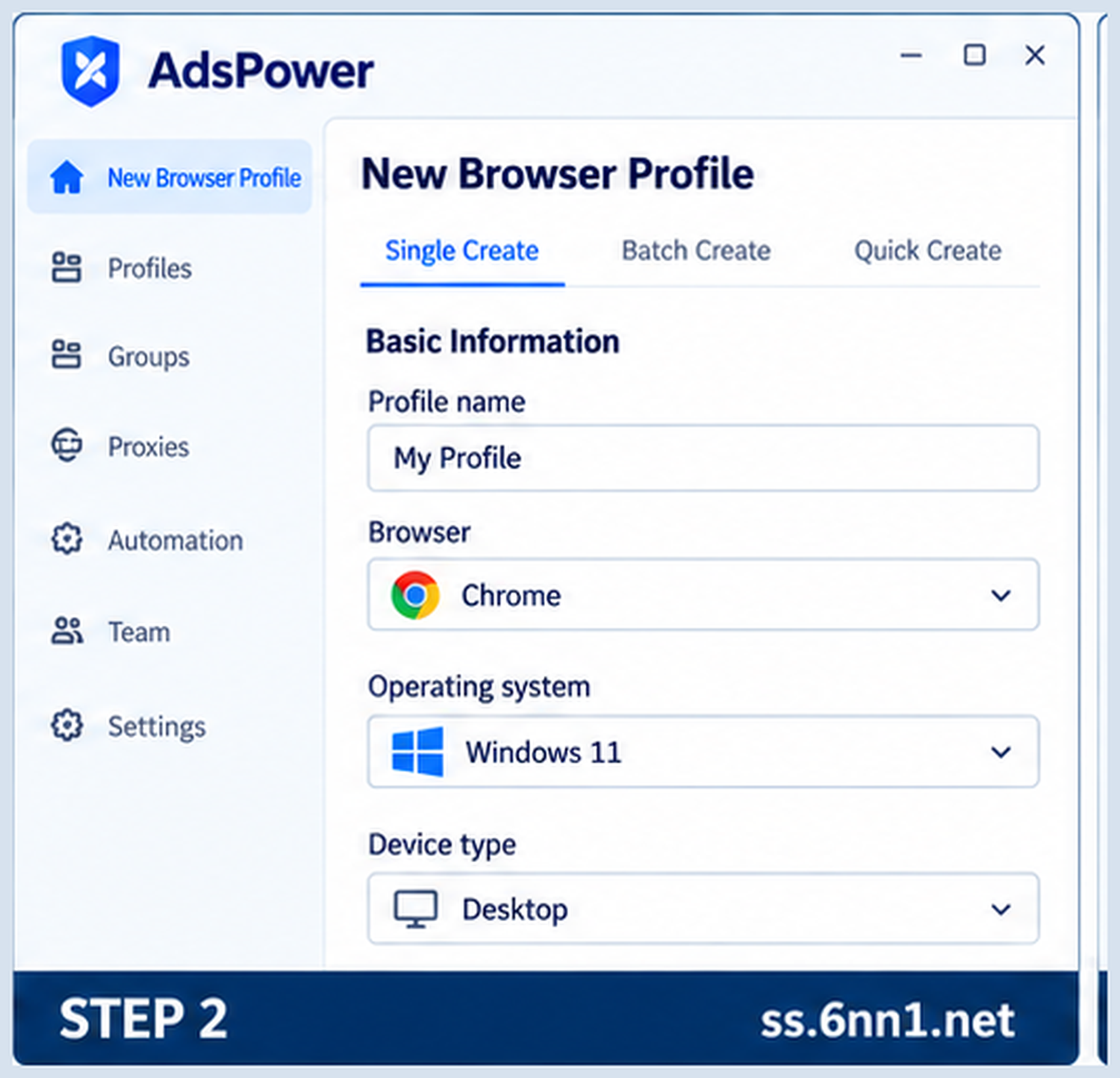Click the Automation gear icon
1120x1078 pixels.
click(x=66, y=539)
